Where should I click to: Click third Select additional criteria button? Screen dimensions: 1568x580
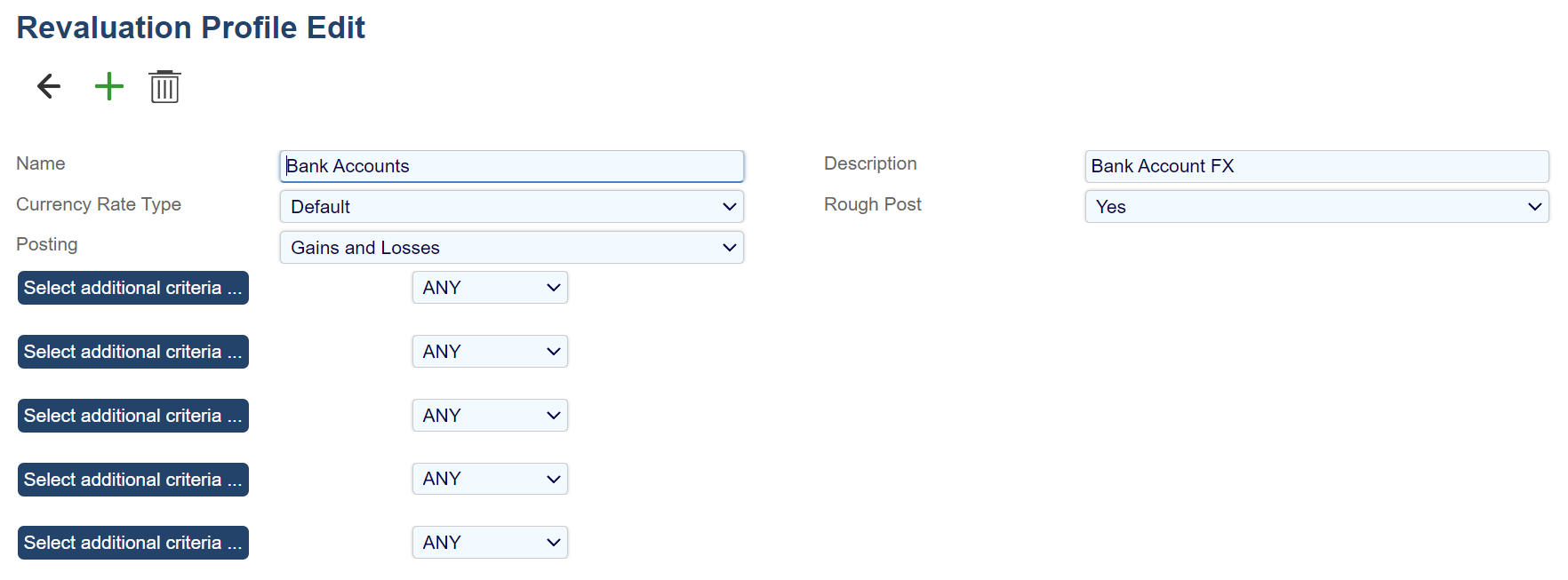point(133,416)
